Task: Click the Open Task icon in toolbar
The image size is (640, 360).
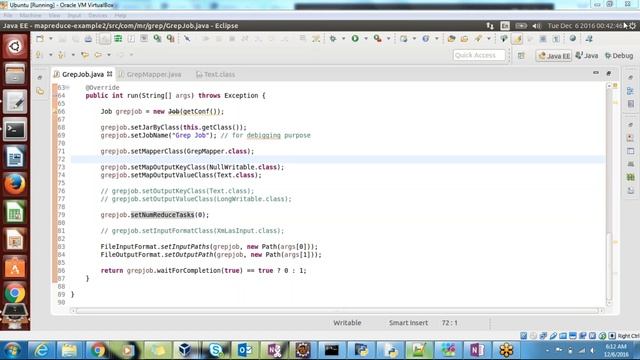Action: click(x=464, y=39)
